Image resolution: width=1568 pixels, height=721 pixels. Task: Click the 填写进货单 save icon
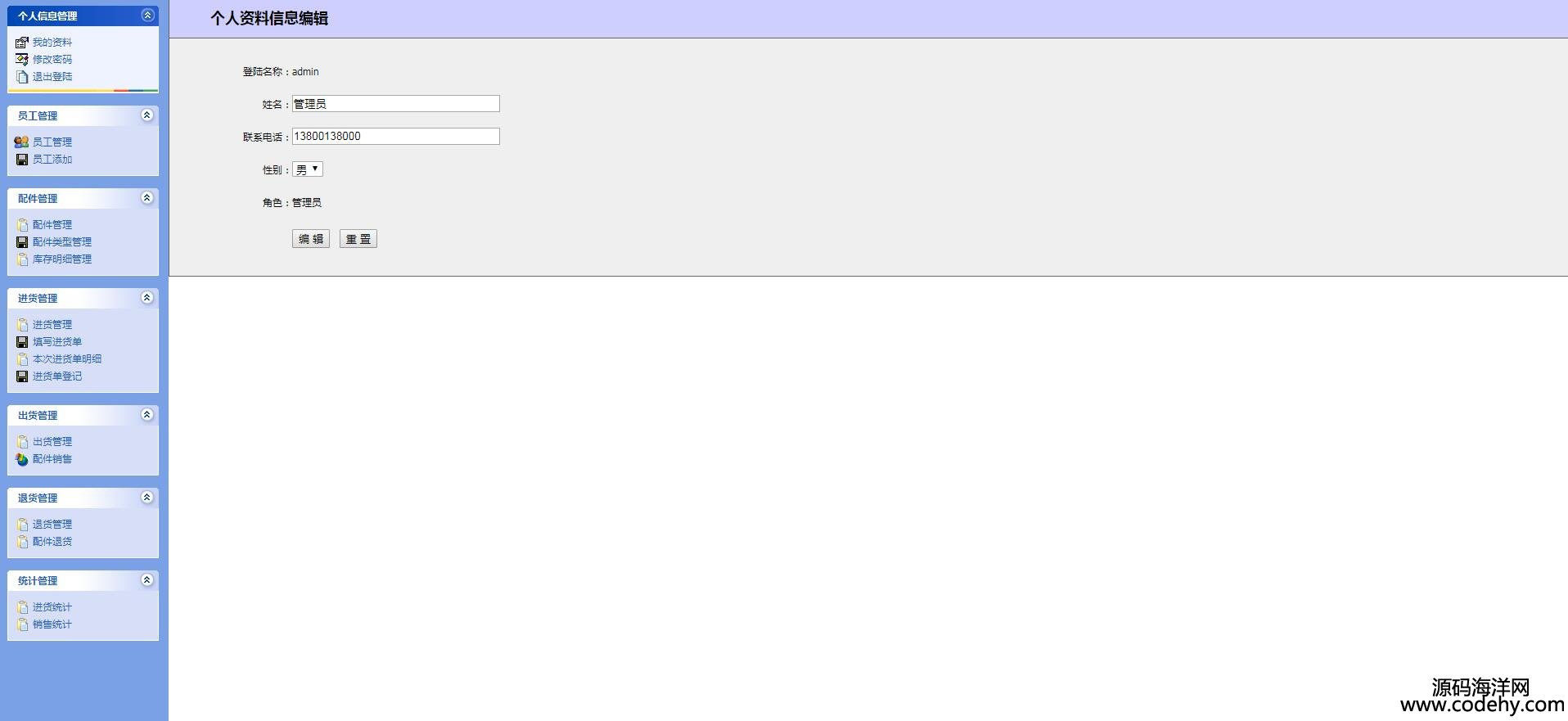[22, 342]
